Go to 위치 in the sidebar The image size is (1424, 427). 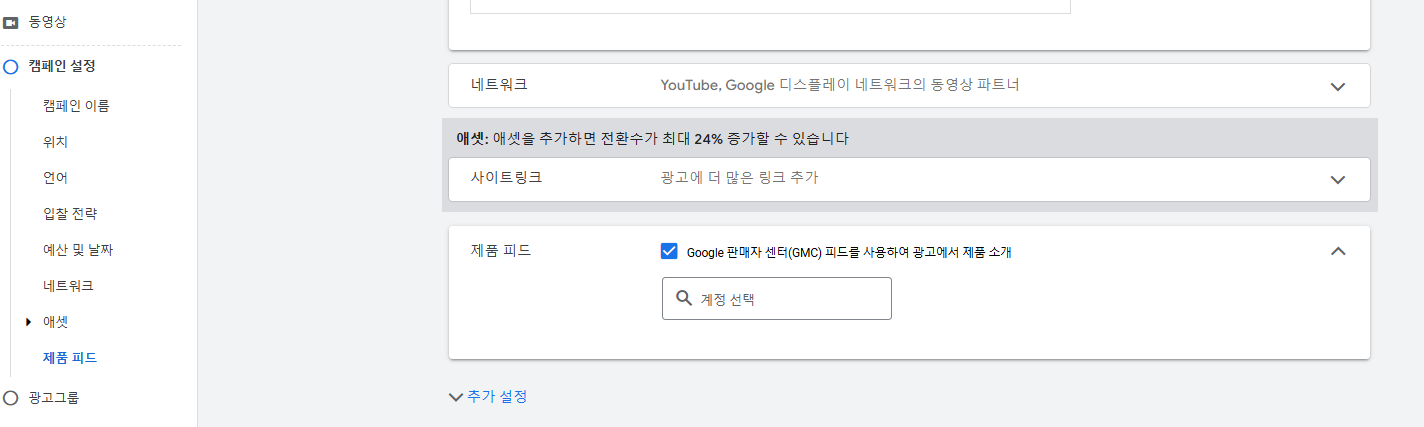(55, 142)
